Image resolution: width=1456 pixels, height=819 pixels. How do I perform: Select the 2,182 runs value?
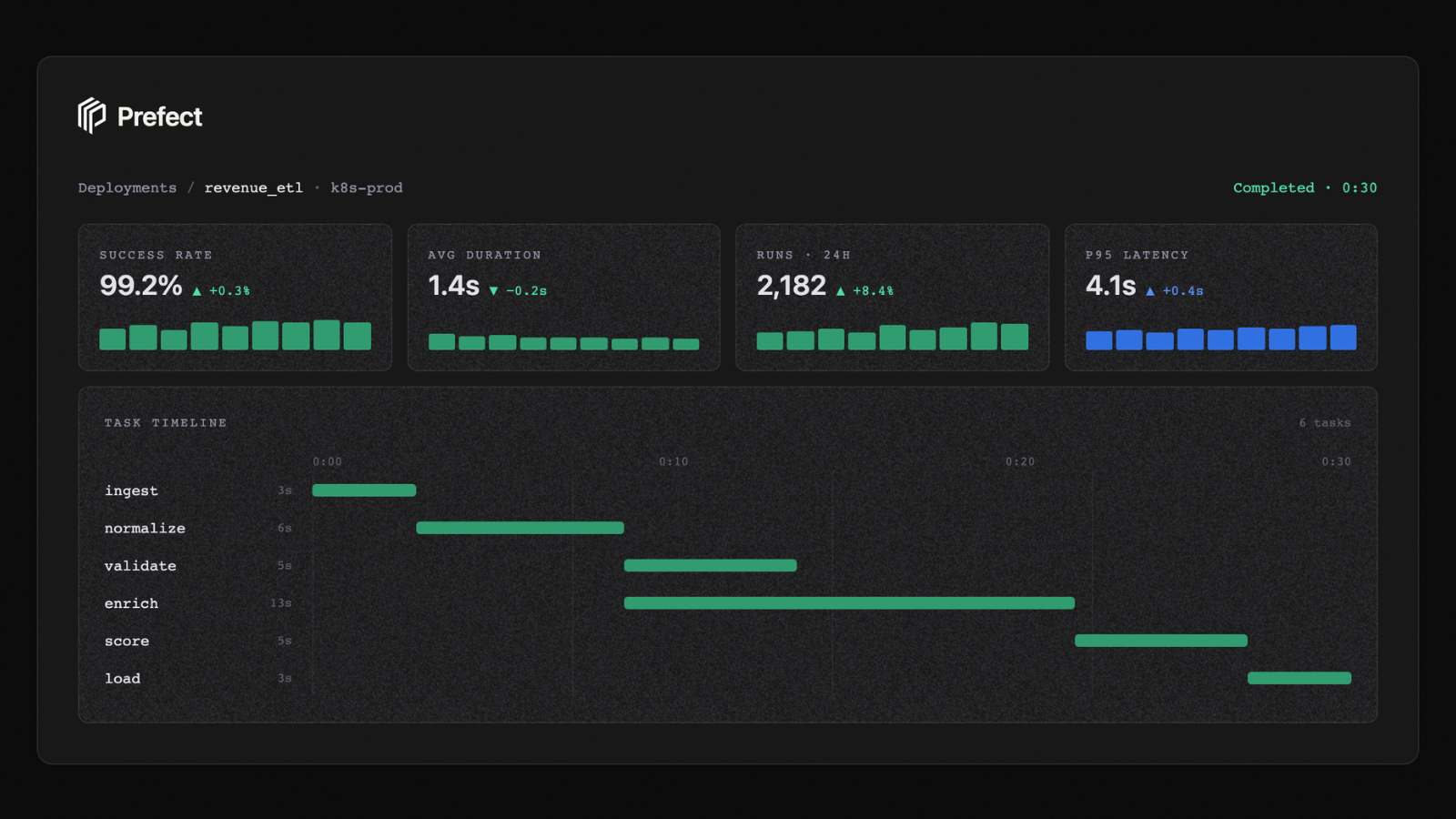coord(792,286)
